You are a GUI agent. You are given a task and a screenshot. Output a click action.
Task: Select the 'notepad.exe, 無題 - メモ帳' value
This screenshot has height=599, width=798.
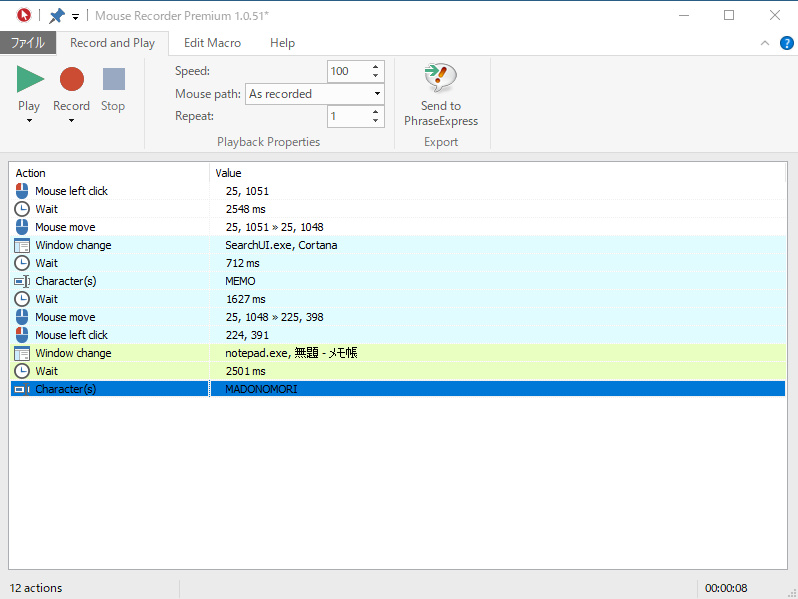(291, 353)
